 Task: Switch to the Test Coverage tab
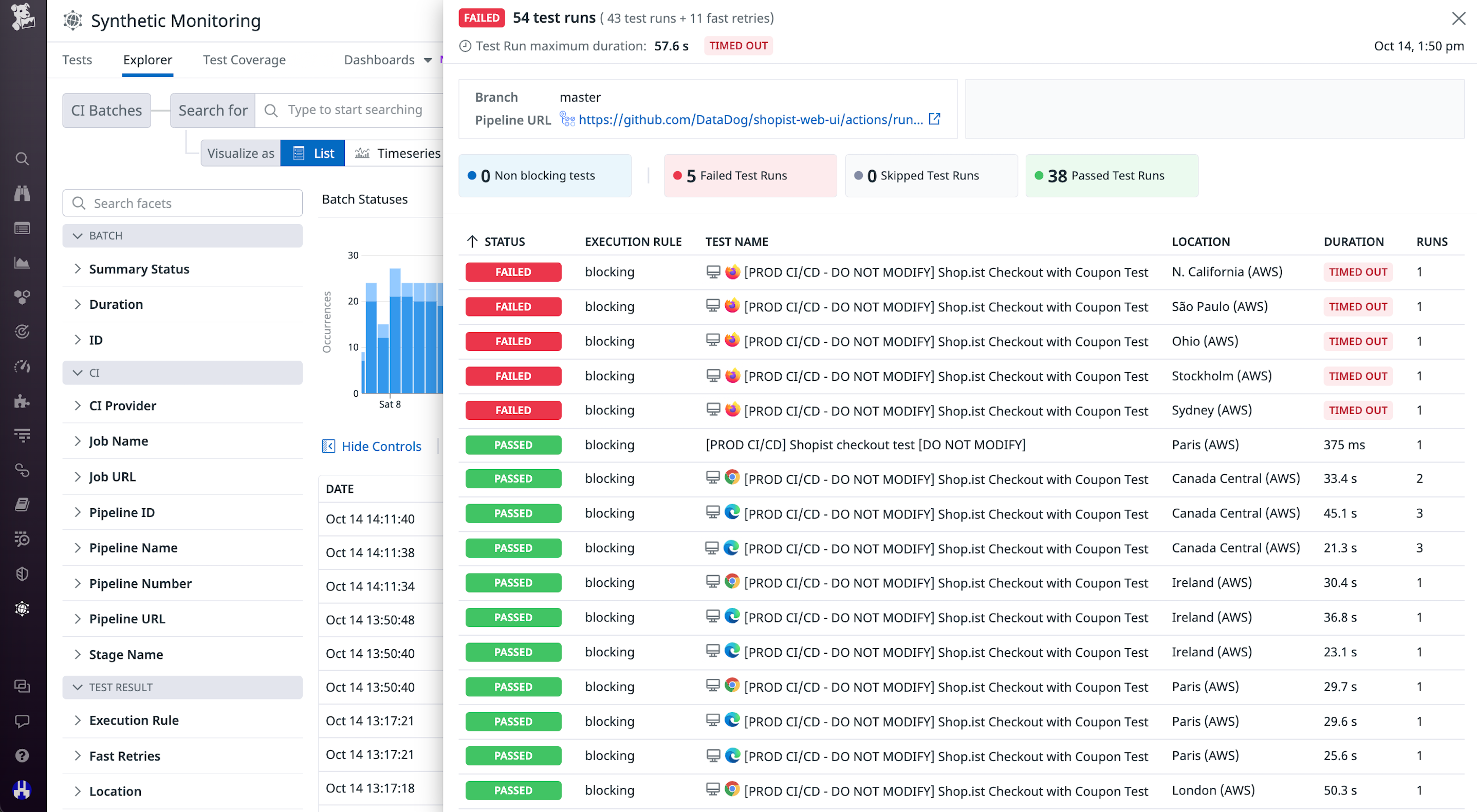(x=244, y=60)
